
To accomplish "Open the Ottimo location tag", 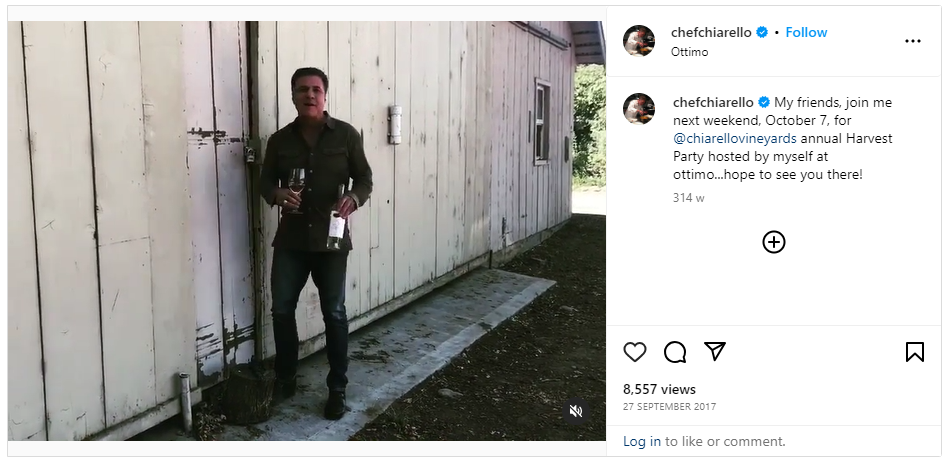I will pyautogui.click(x=689, y=52).
